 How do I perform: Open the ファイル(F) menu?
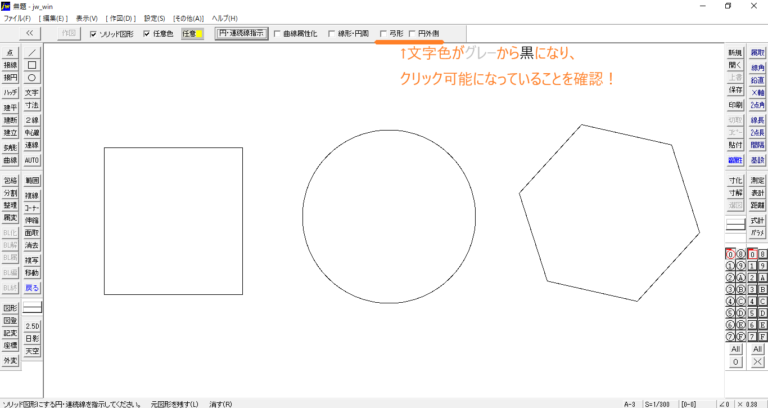[x=18, y=18]
